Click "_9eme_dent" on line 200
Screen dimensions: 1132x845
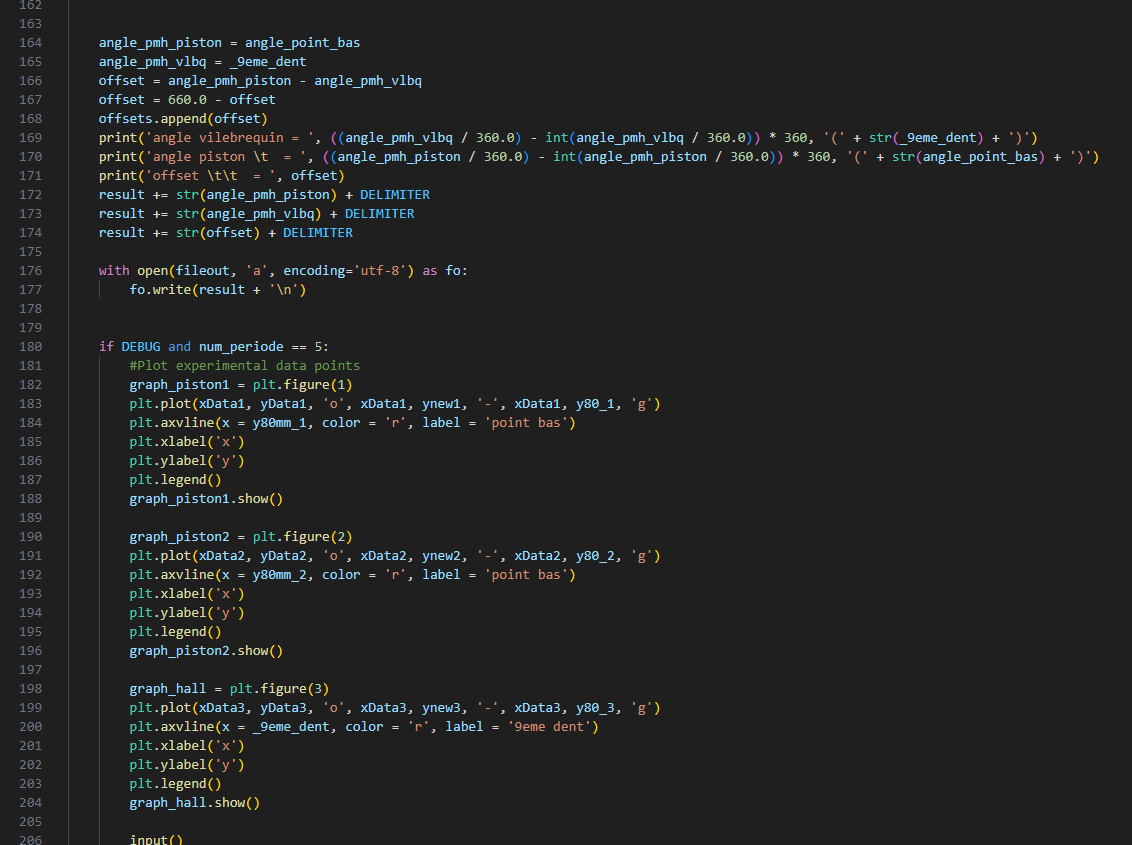(291, 727)
